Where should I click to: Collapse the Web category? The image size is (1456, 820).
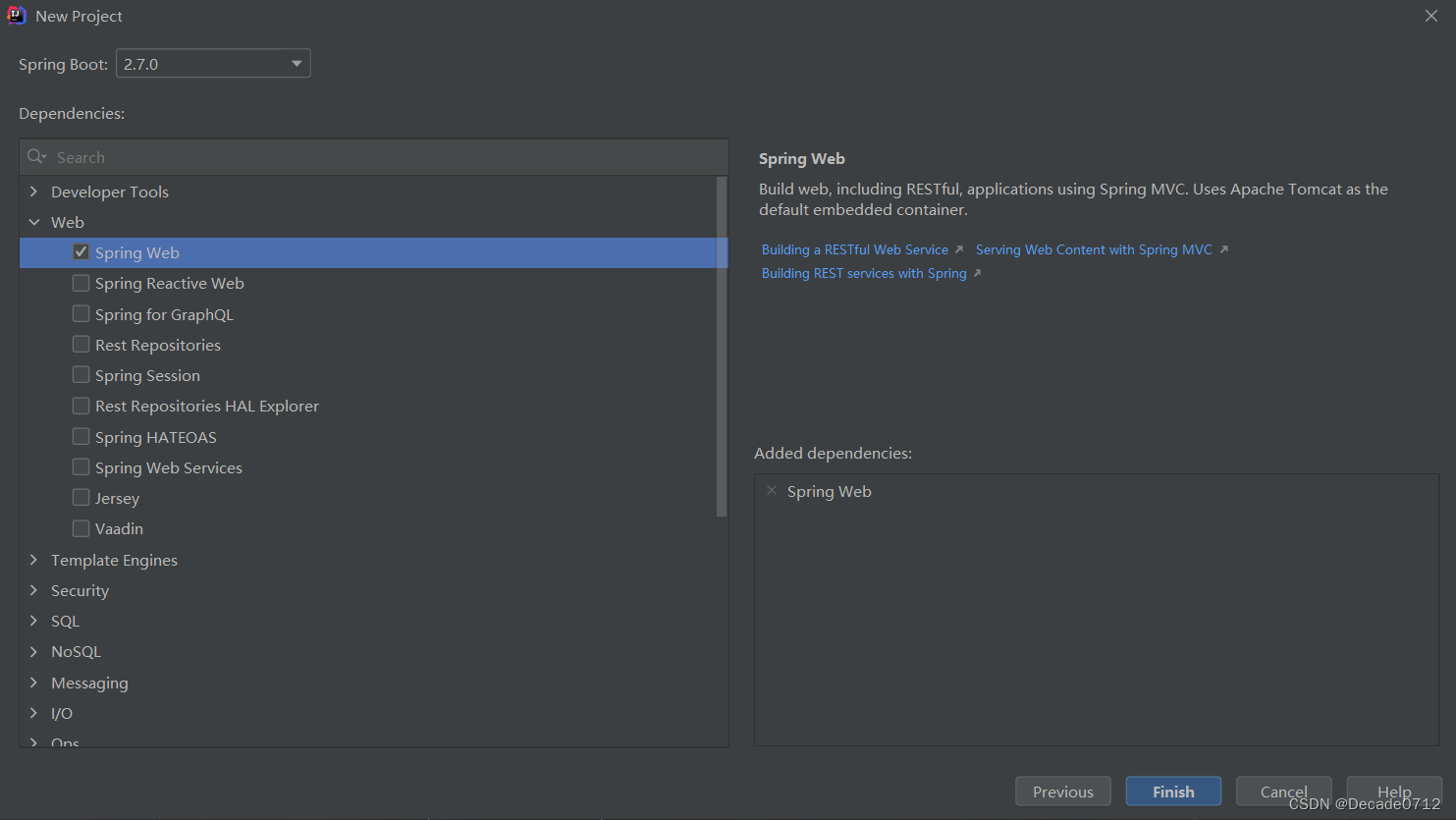[34, 222]
